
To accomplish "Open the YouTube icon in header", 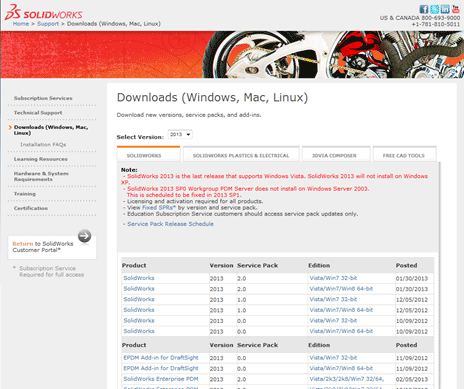I will click(455, 9).
